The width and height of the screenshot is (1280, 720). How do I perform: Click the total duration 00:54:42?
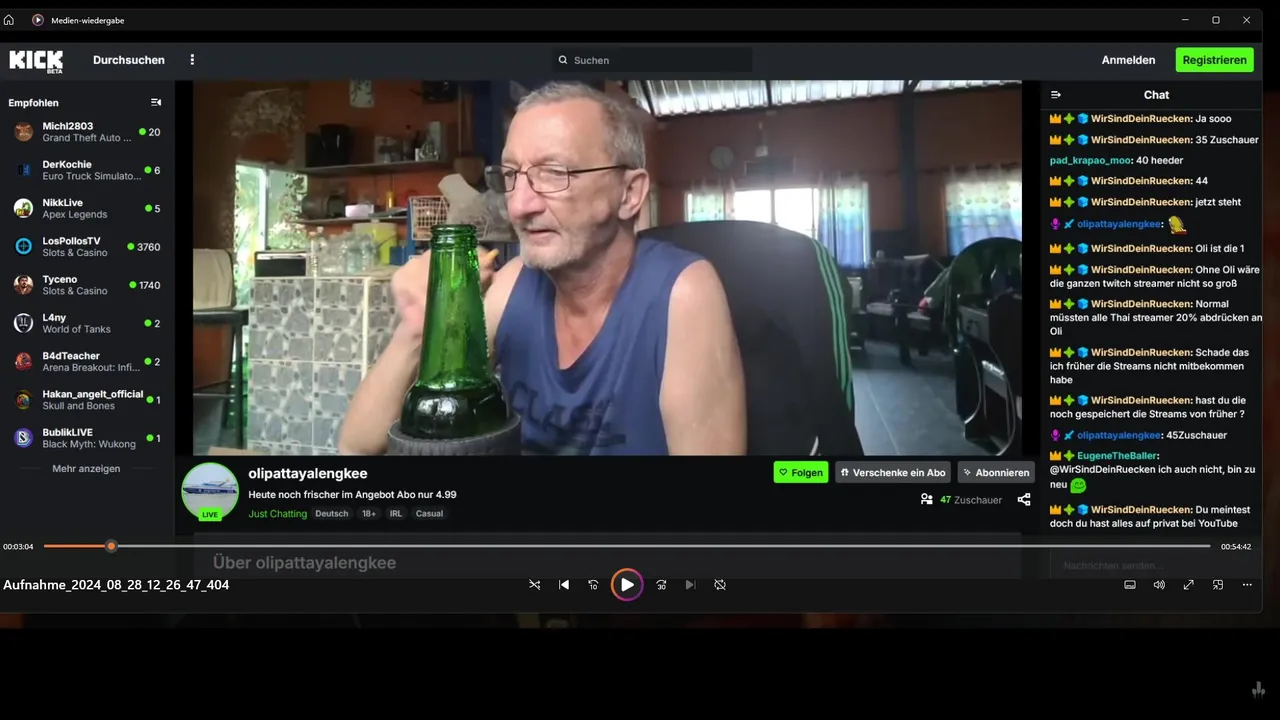pyautogui.click(x=1236, y=547)
